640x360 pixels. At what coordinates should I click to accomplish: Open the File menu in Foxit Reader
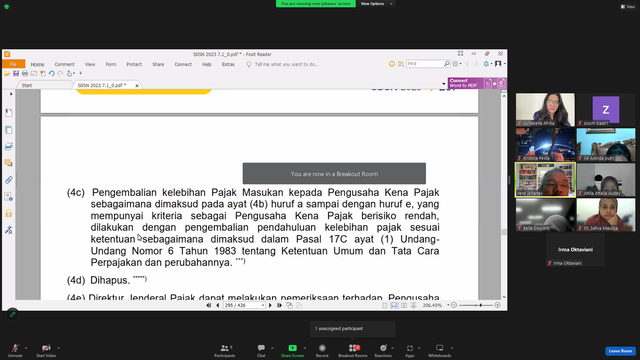click(13, 64)
